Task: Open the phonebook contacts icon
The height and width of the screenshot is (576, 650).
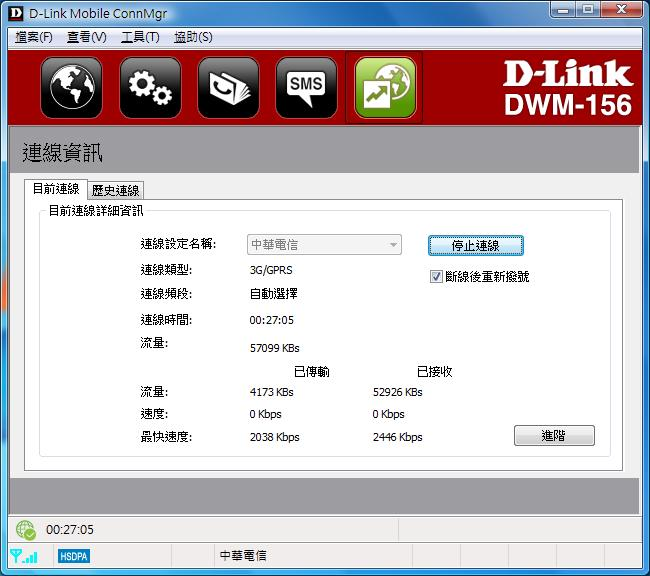Action: coord(228,87)
